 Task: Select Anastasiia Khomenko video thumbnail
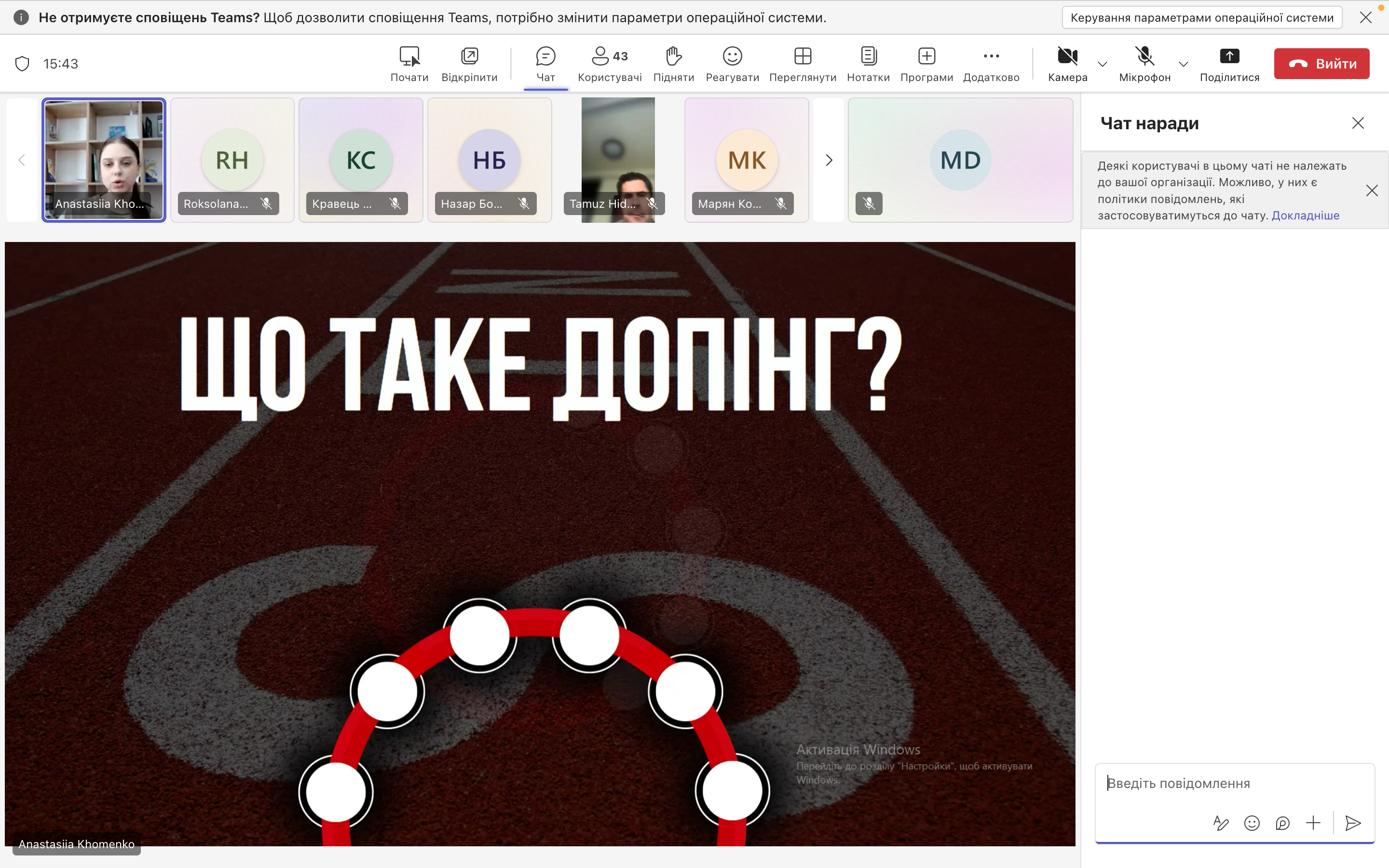tap(104, 160)
